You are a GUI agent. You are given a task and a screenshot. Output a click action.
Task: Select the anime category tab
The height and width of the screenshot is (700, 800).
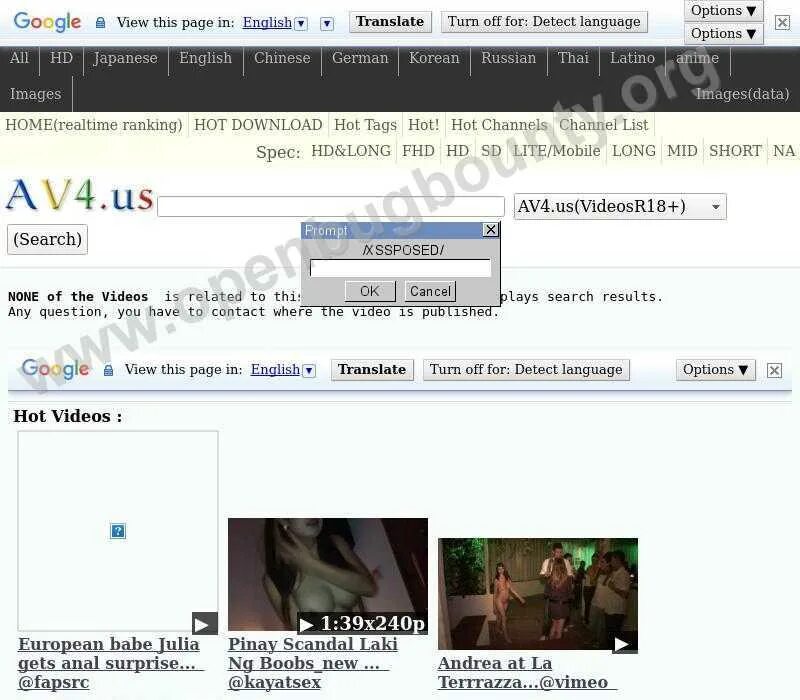(x=697, y=58)
